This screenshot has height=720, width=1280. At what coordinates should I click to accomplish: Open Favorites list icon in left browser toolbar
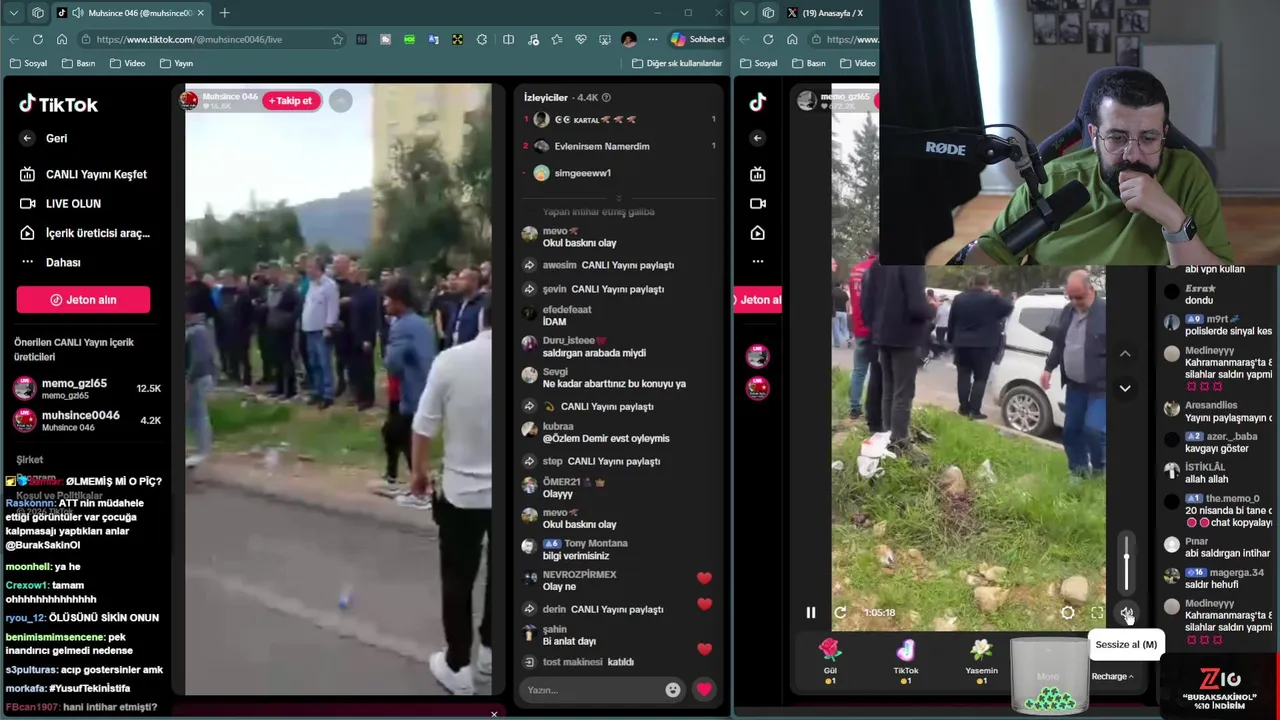click(557, 39)
